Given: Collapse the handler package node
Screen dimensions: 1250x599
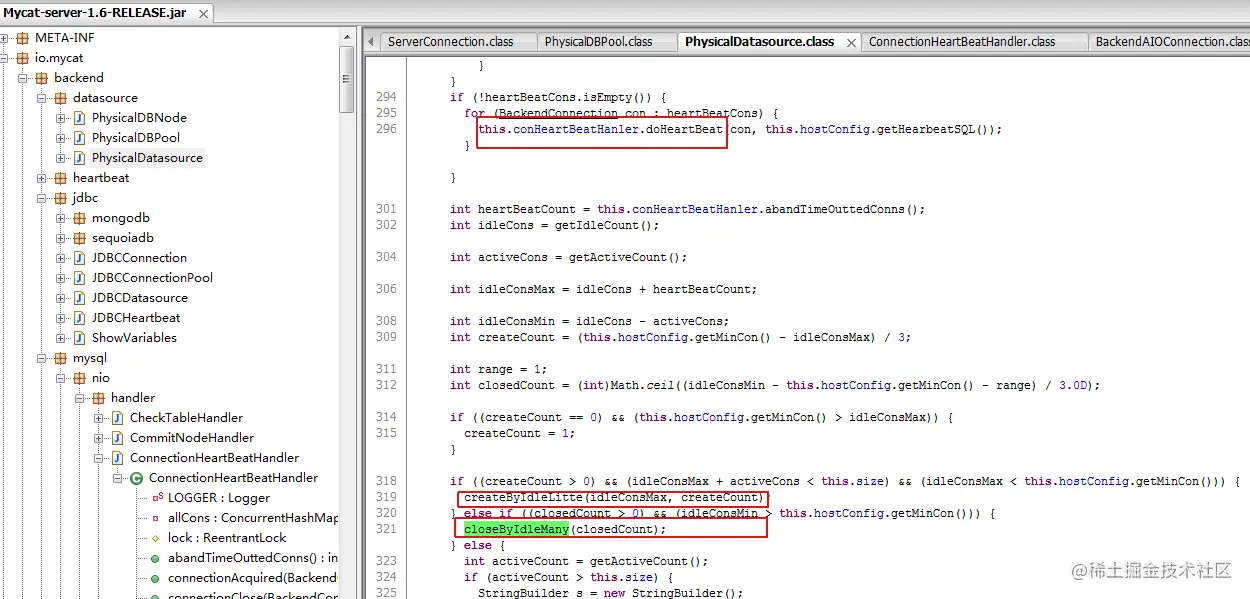Looking at the screenshot, I should (x=80, y=398).
